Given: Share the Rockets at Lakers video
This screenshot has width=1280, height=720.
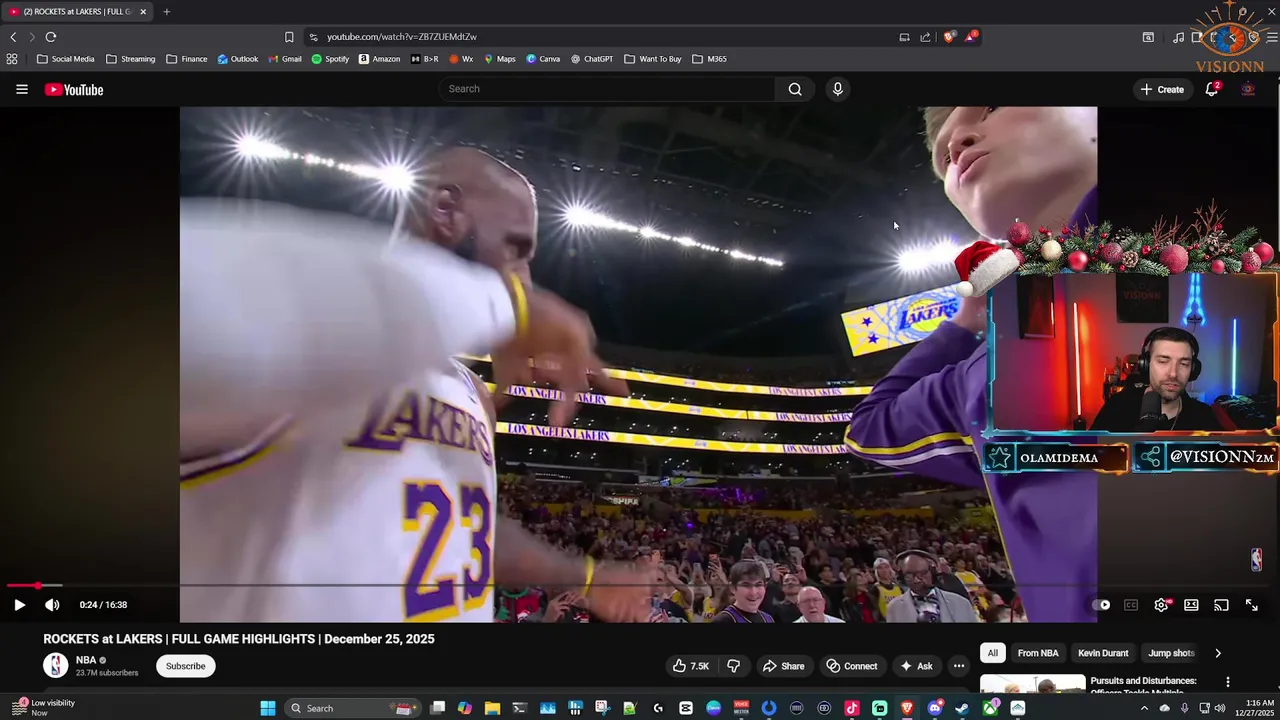Looking at the screenshot, I should (783, 666).
